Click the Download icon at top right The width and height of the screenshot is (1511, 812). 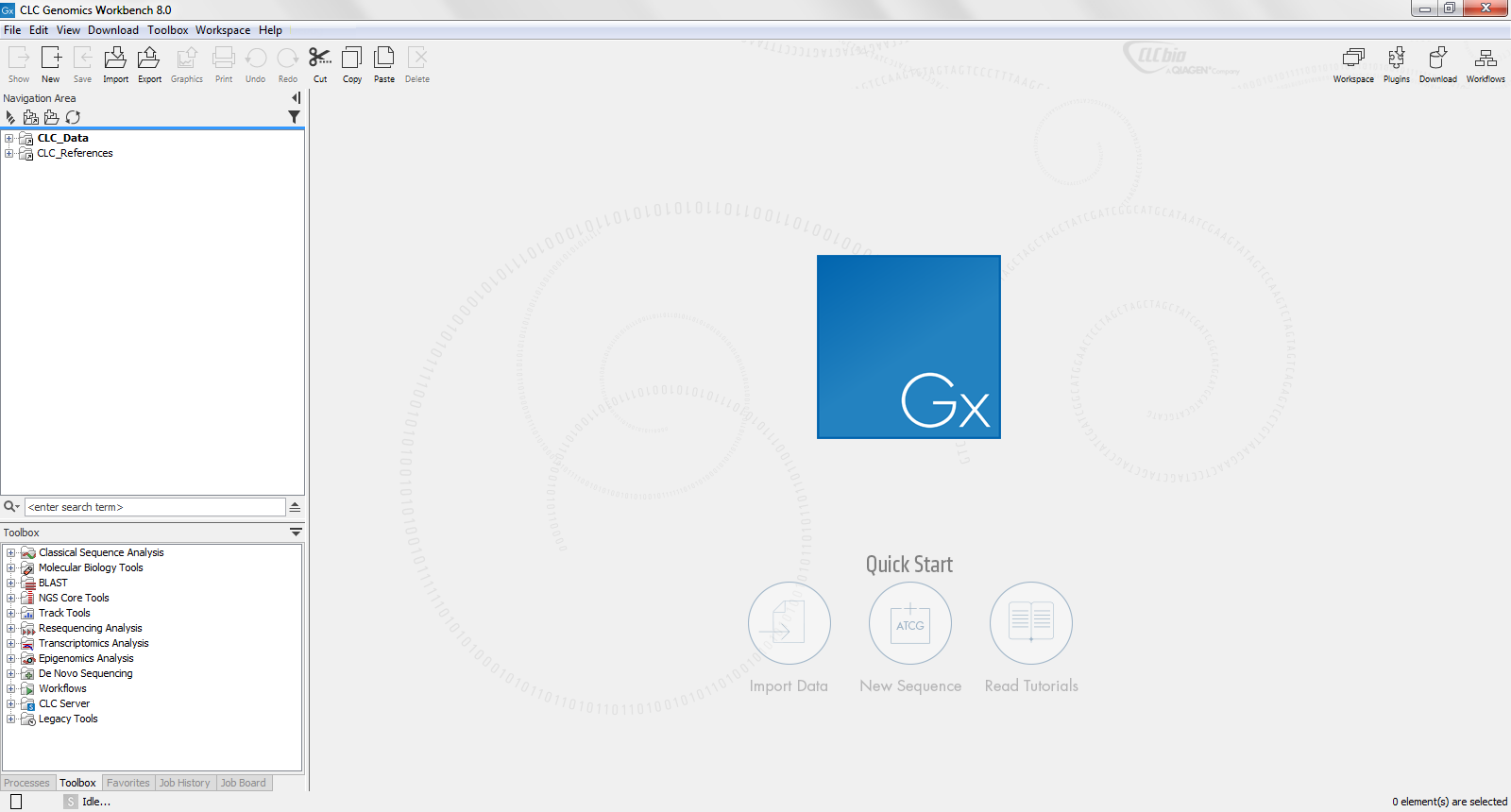[x=1437, y=64]
